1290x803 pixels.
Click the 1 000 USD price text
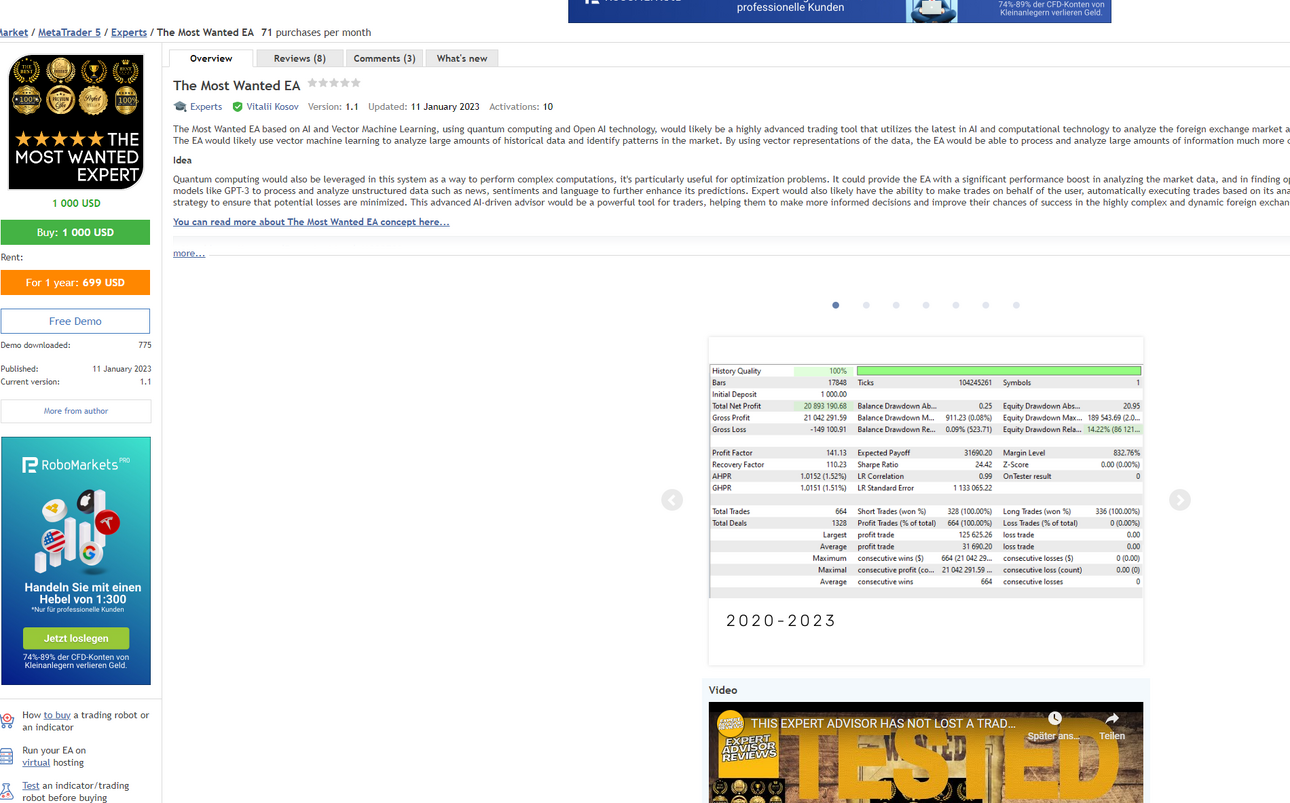pyautogui.click(x=76, y=203)
